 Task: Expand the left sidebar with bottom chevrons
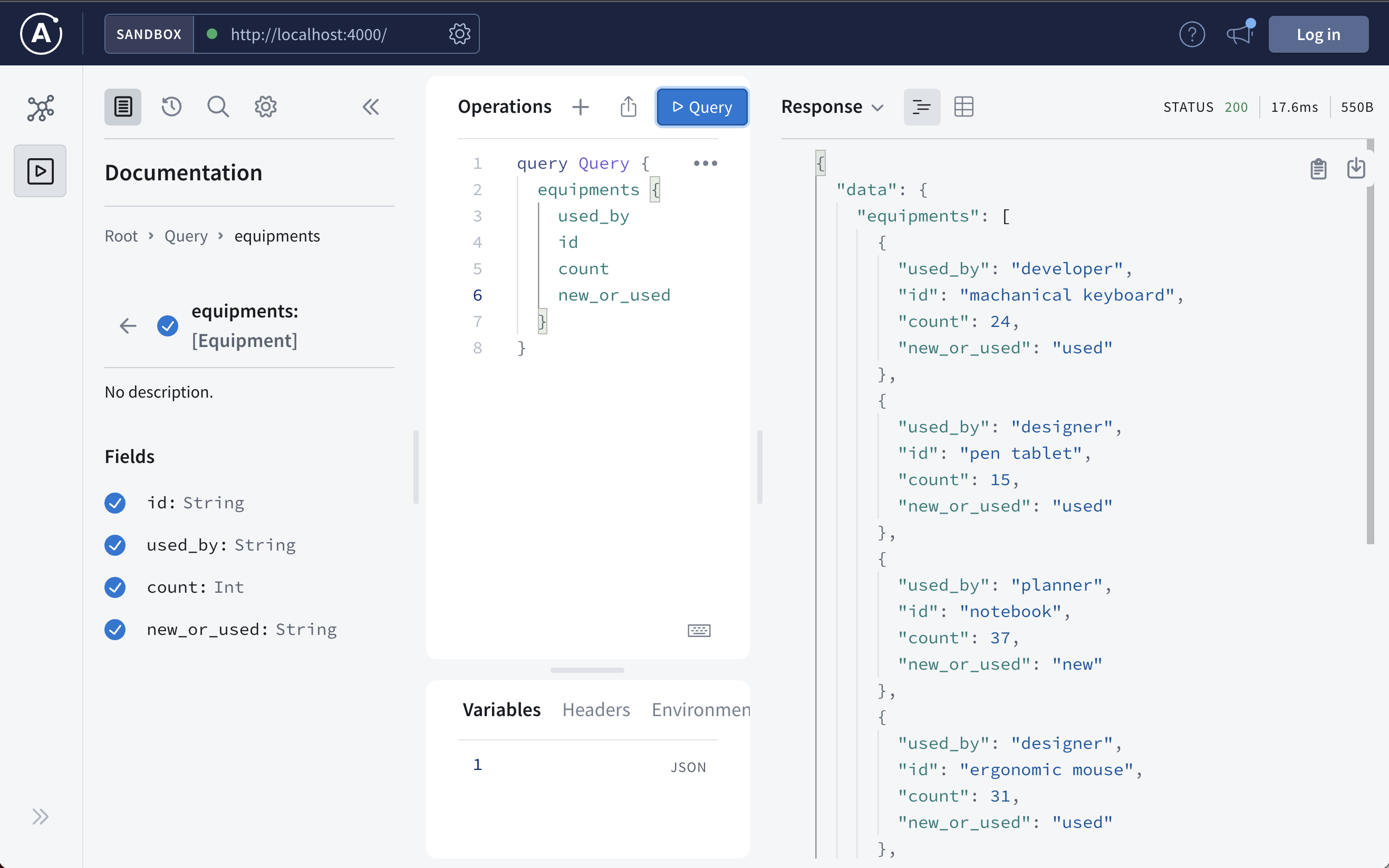pyautogui.click(x=40, y=816)
